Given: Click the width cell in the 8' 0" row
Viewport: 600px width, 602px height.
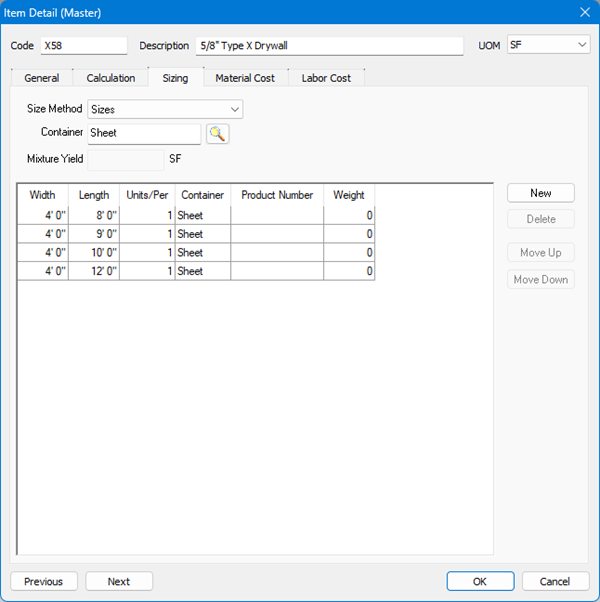Looking at the screenshot, I should tap(43, 215).
